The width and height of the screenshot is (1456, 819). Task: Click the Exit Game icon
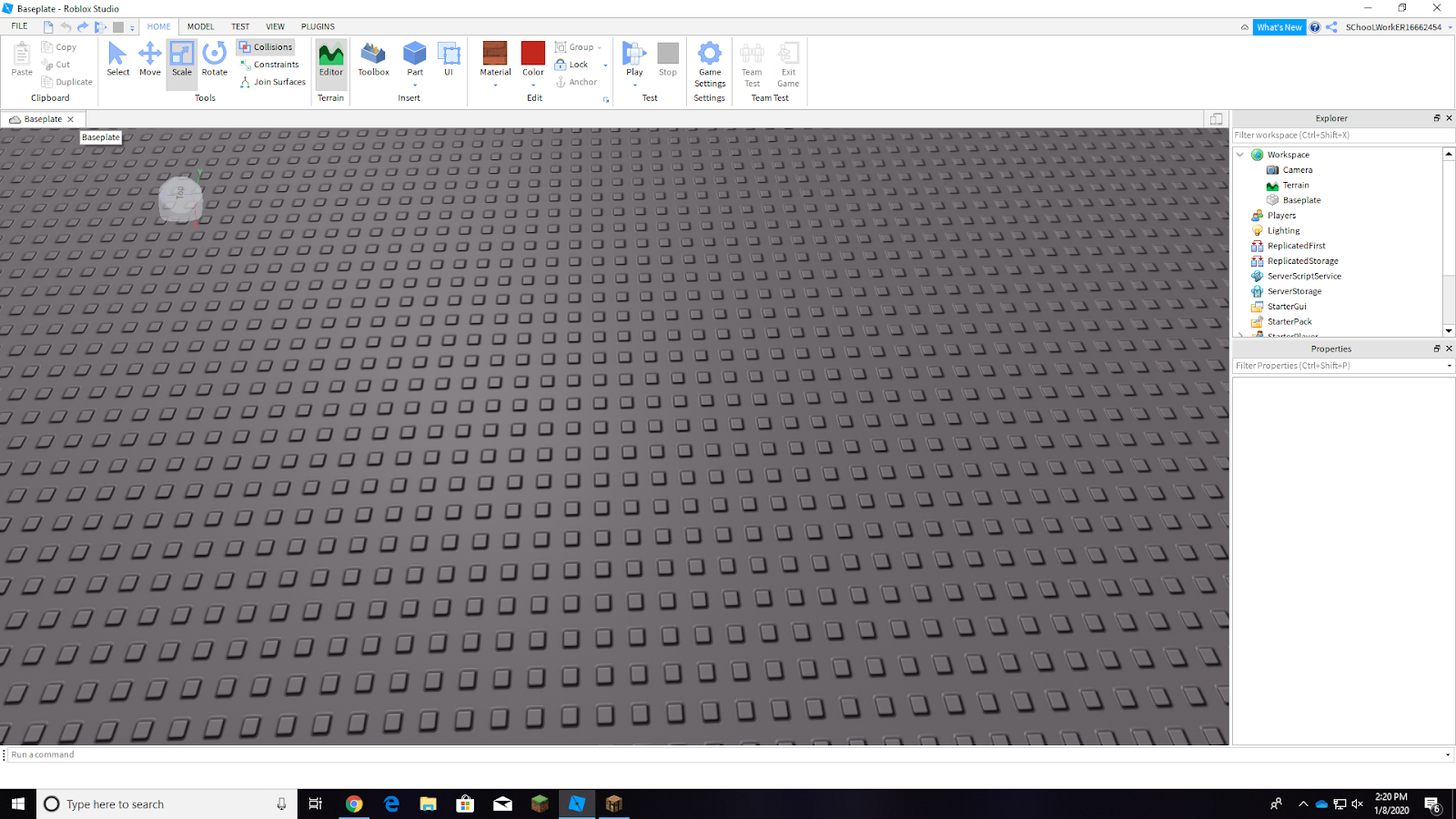point(788,64)
